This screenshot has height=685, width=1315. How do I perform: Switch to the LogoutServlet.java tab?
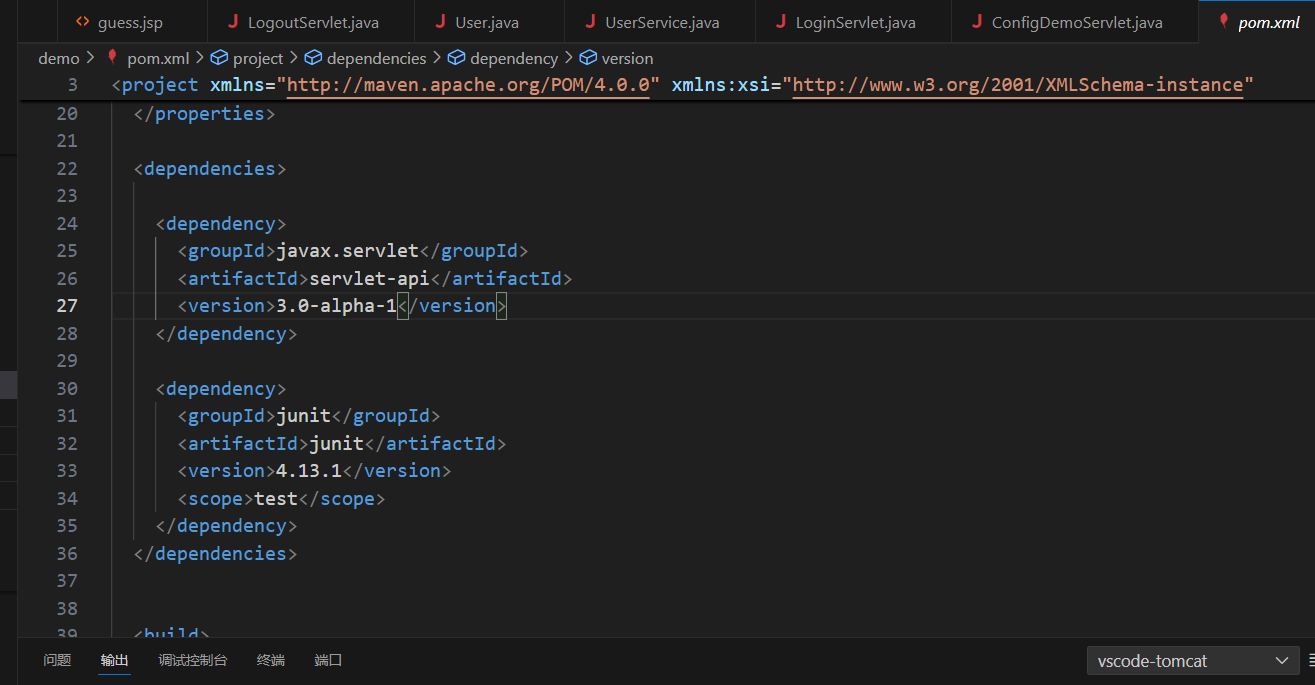(x=313, y=22)
